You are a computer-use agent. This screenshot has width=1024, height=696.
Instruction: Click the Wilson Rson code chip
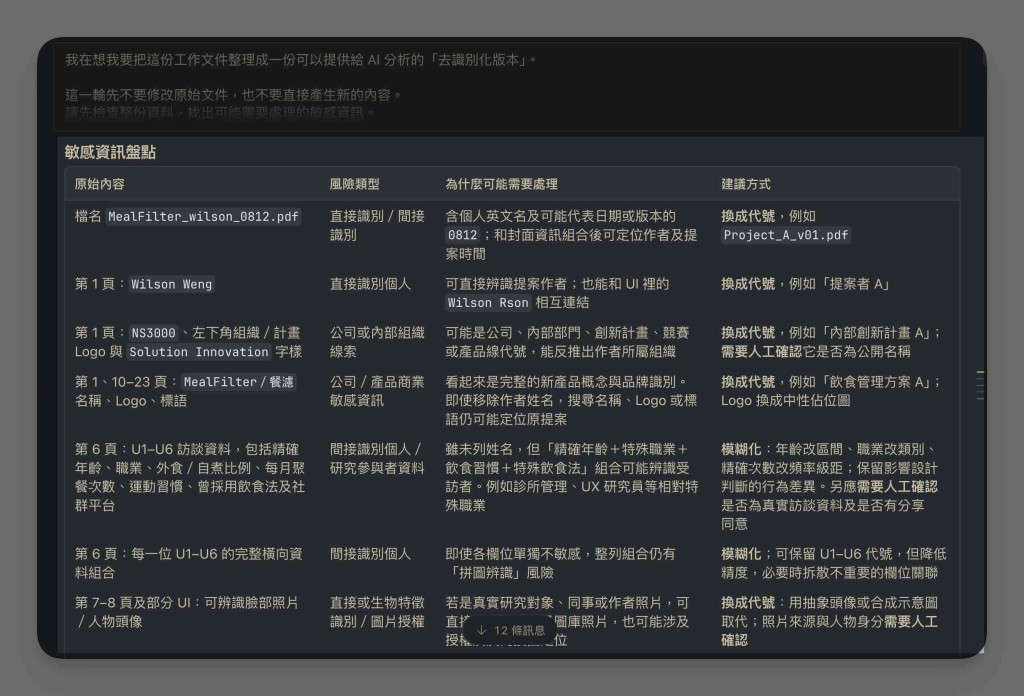488,303
